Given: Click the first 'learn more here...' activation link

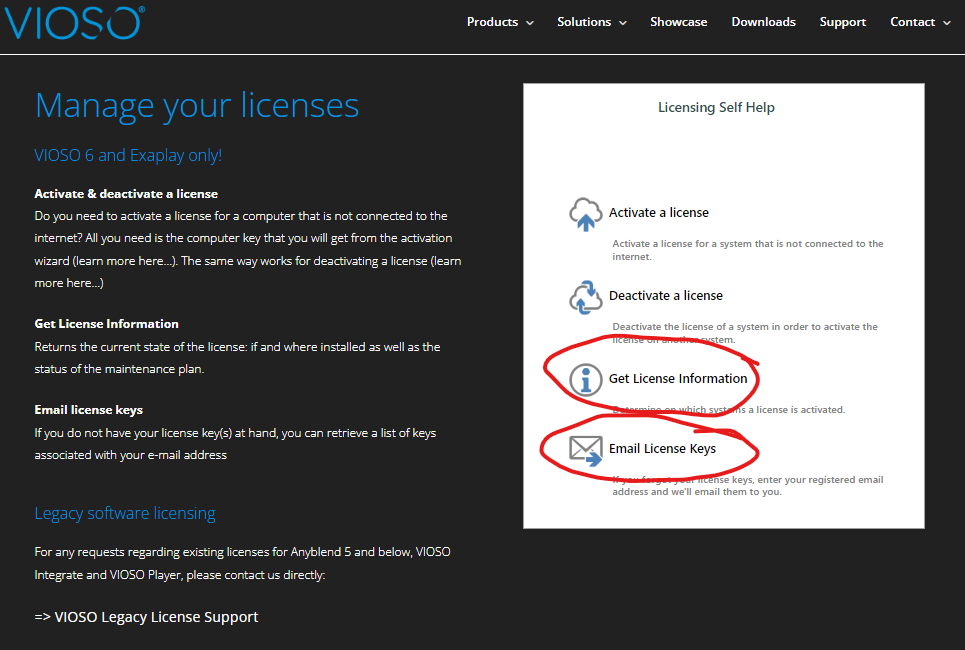Looking at the screenshot, I should point(123,261).
